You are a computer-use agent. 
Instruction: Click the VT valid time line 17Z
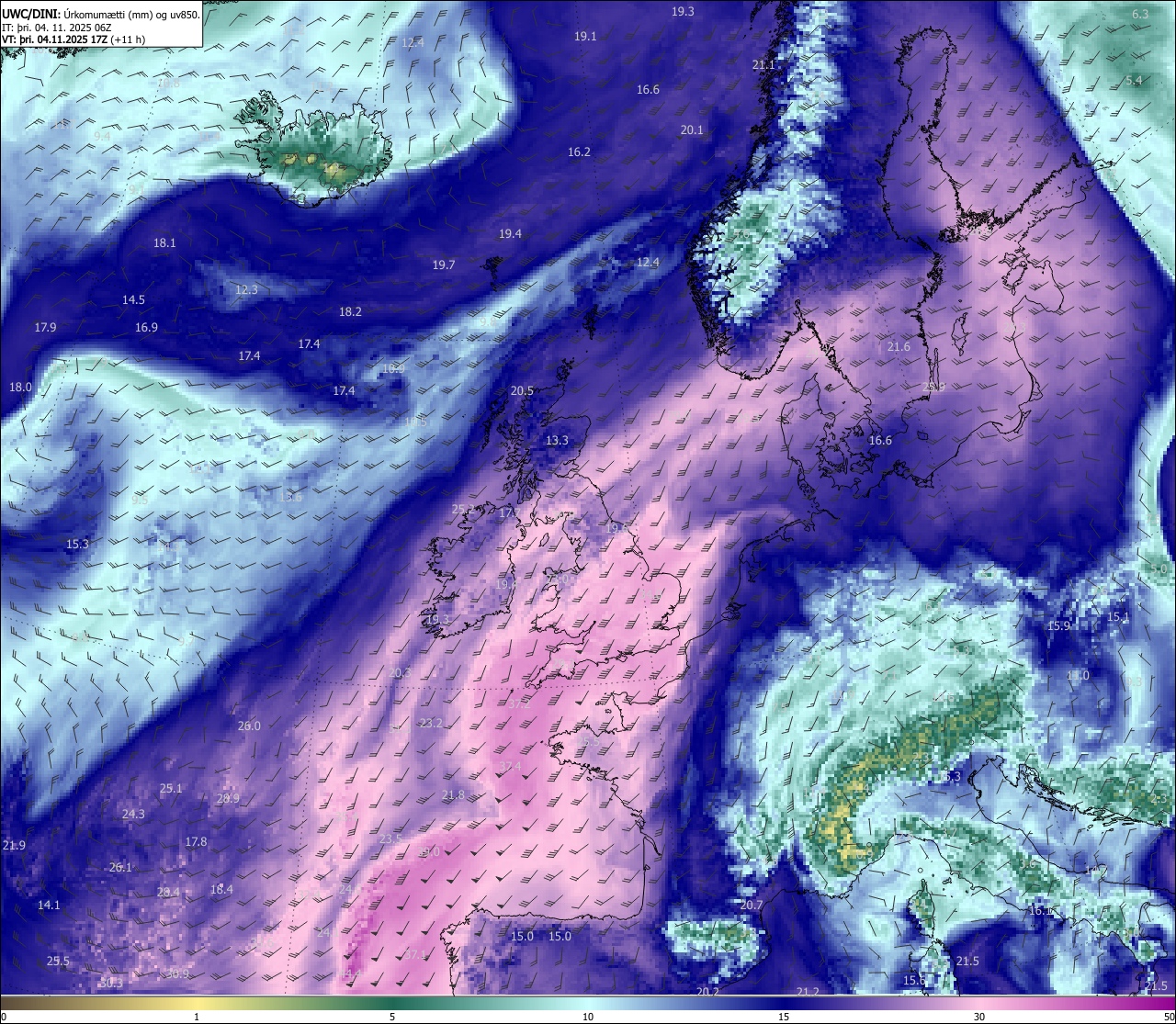[x=73, y=39]
